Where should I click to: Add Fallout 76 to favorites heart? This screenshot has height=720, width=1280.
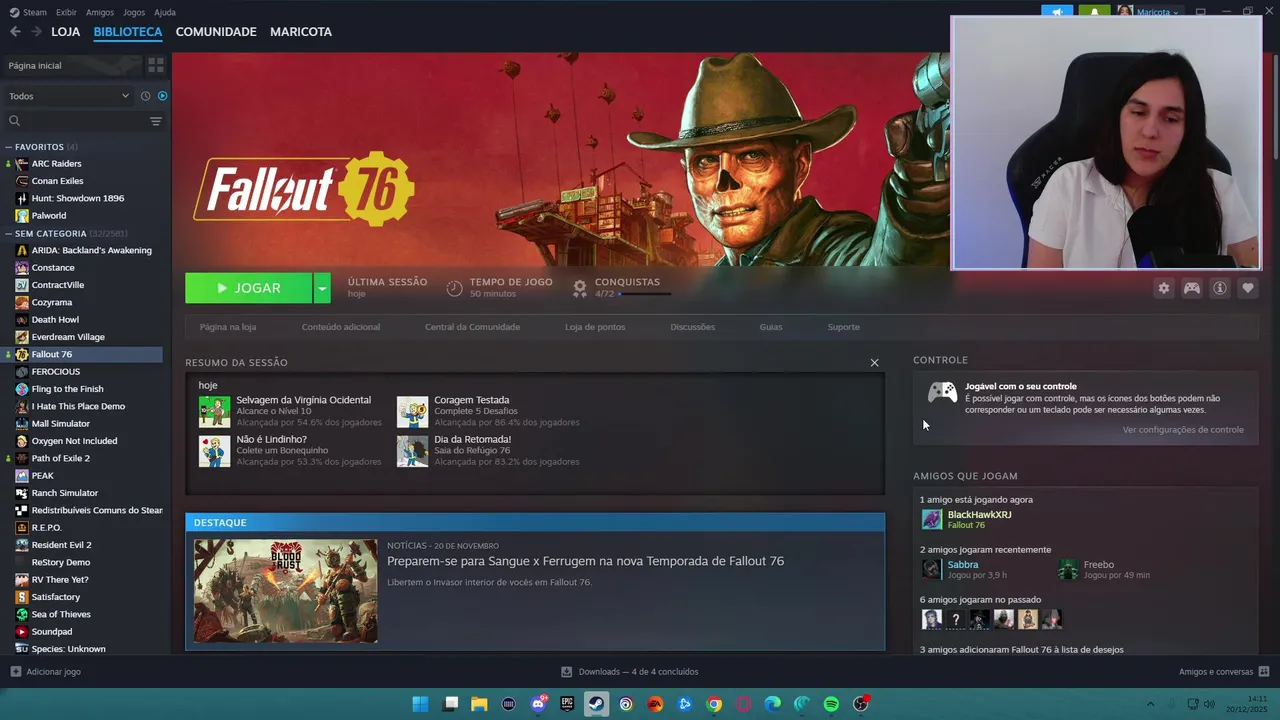1248,288
